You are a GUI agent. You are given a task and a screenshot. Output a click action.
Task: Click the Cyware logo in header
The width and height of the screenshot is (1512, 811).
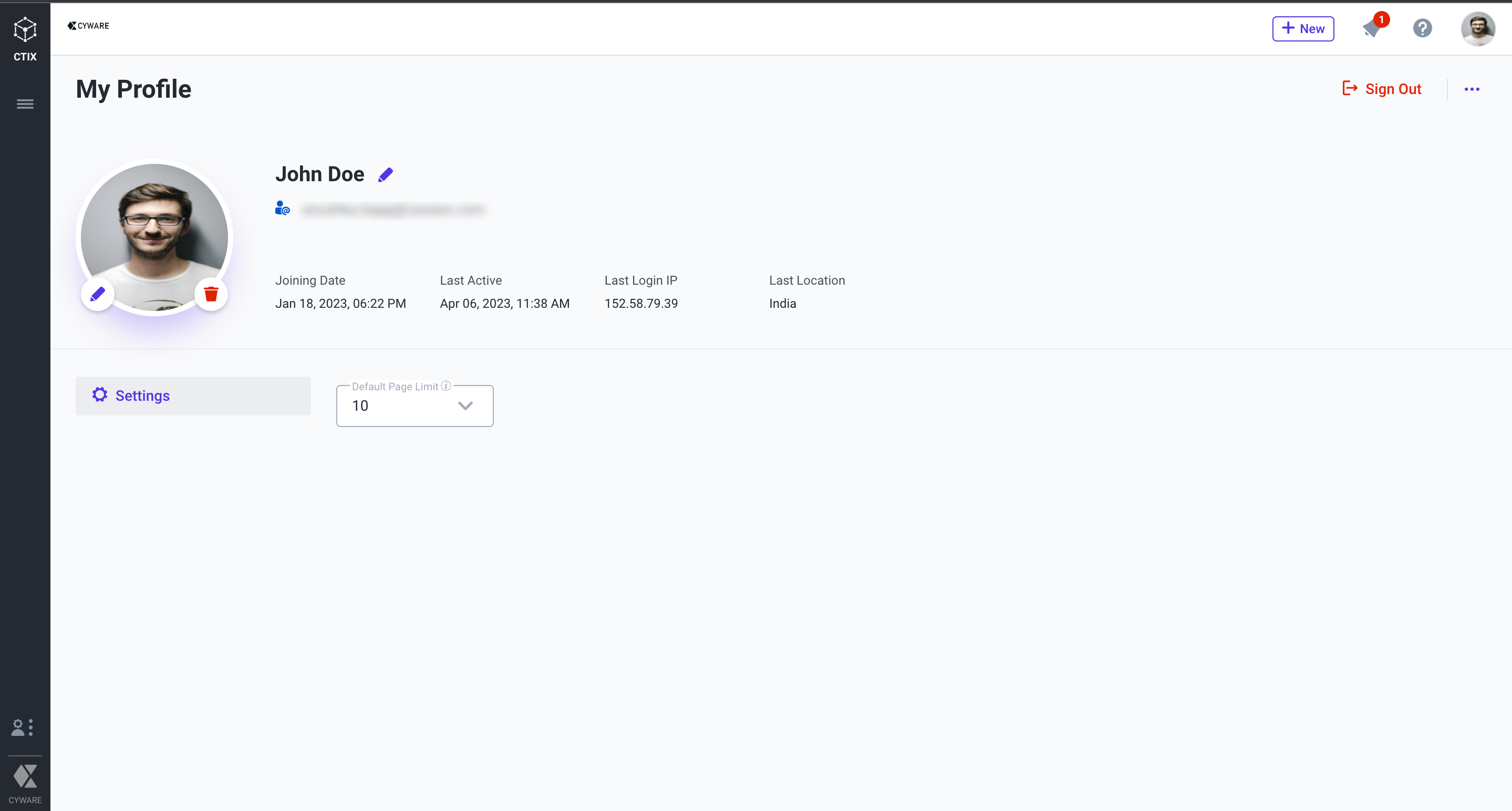(x=88, y=25)
